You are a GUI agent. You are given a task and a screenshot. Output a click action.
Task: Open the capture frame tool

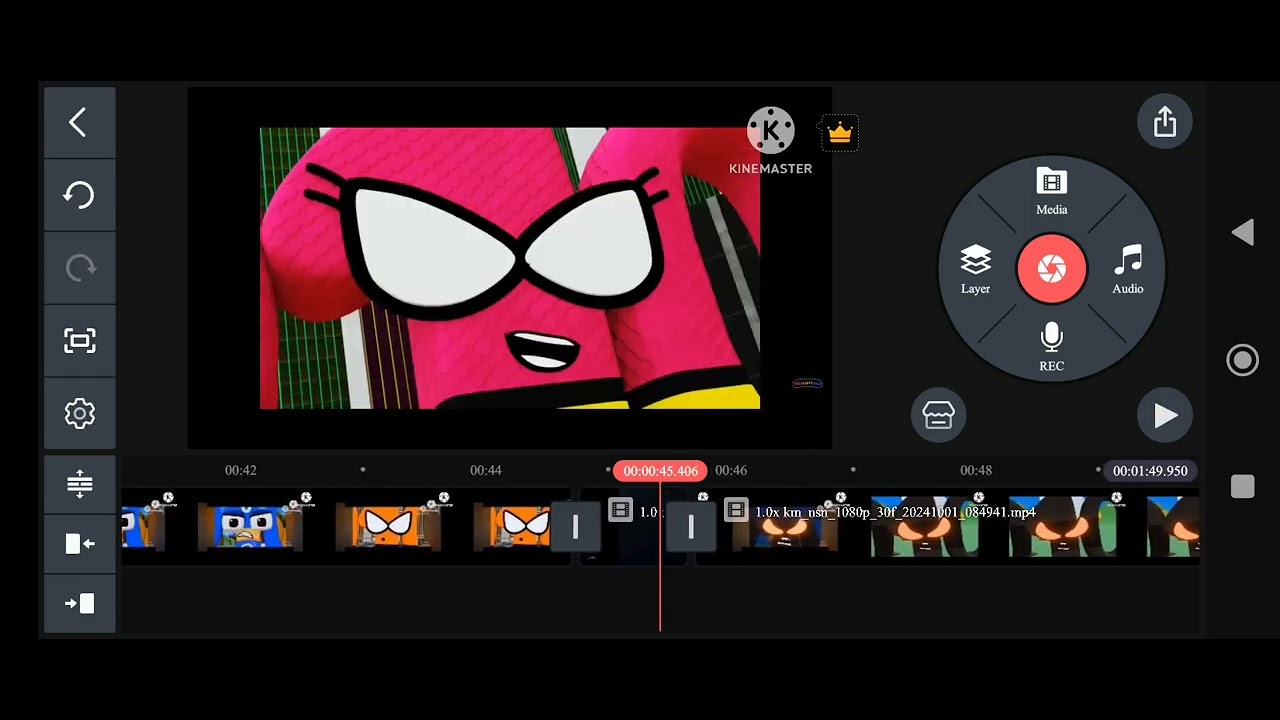(79, 341)
